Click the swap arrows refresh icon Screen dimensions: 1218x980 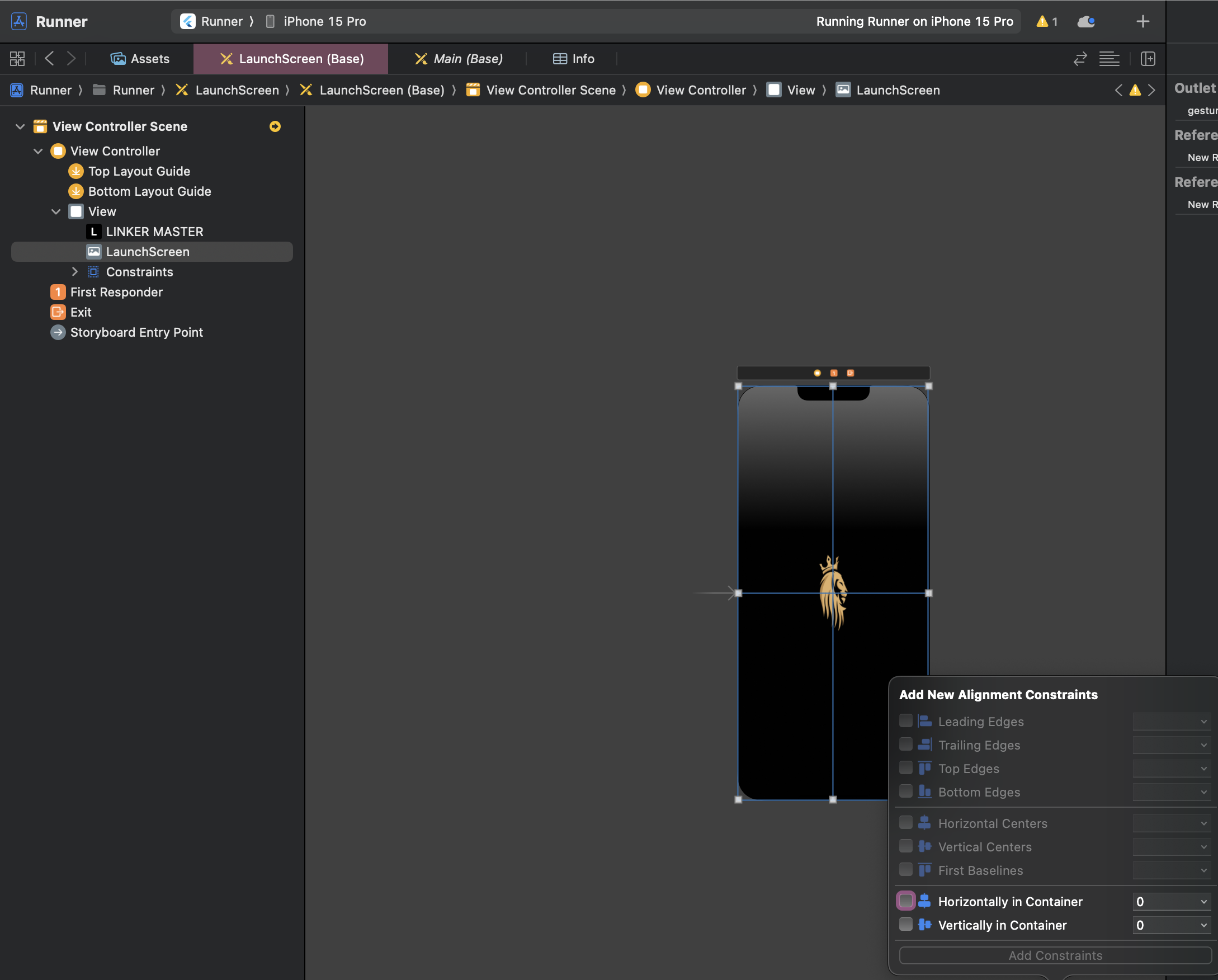[x=1079, y=59]
